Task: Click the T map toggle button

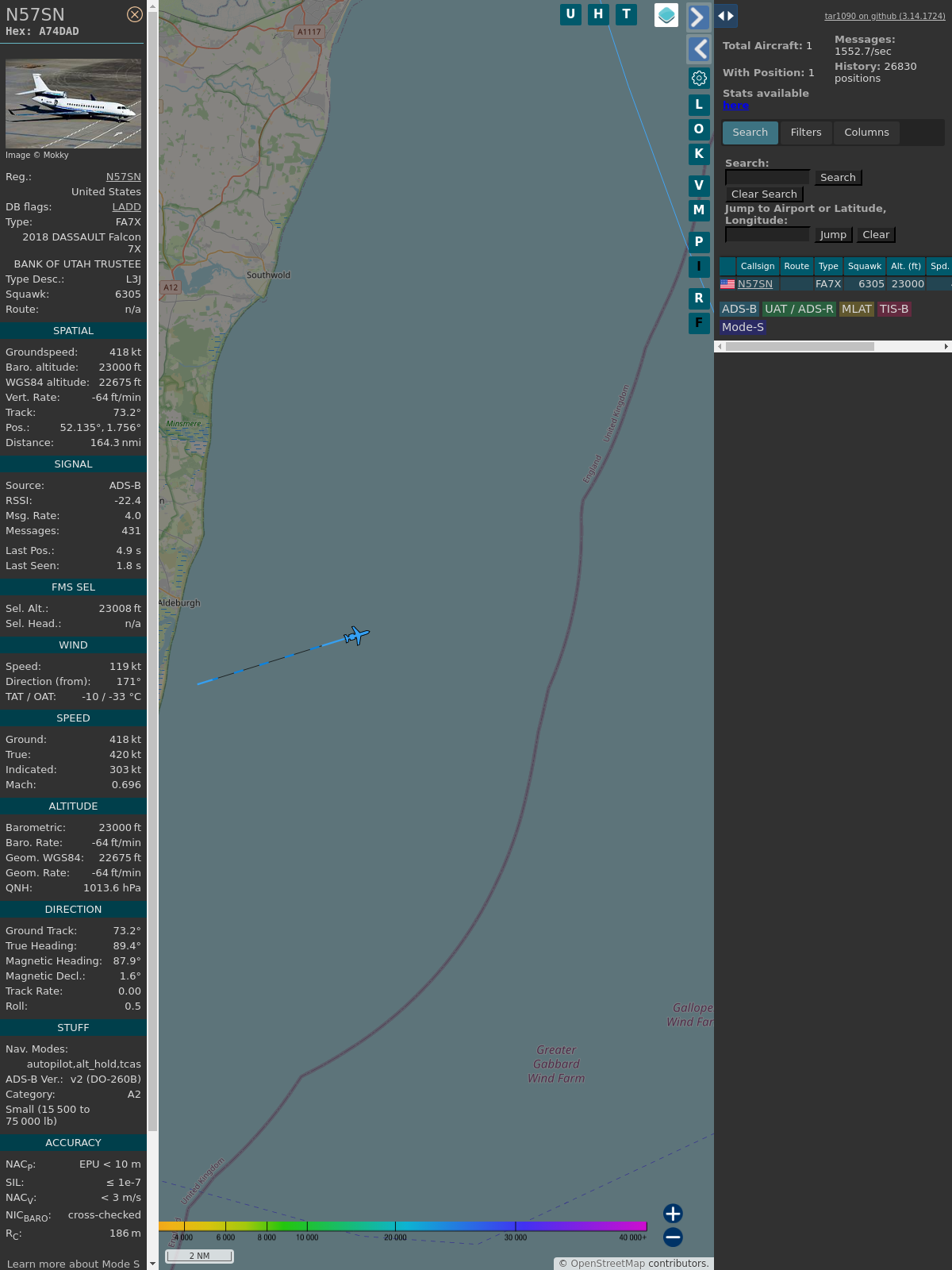Action: pyautogui.click(x=626, y=14)
